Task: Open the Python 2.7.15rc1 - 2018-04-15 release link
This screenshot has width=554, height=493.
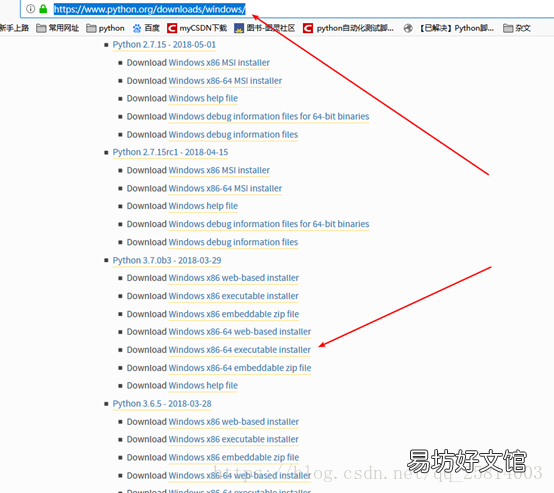Action: click(170, 152)
